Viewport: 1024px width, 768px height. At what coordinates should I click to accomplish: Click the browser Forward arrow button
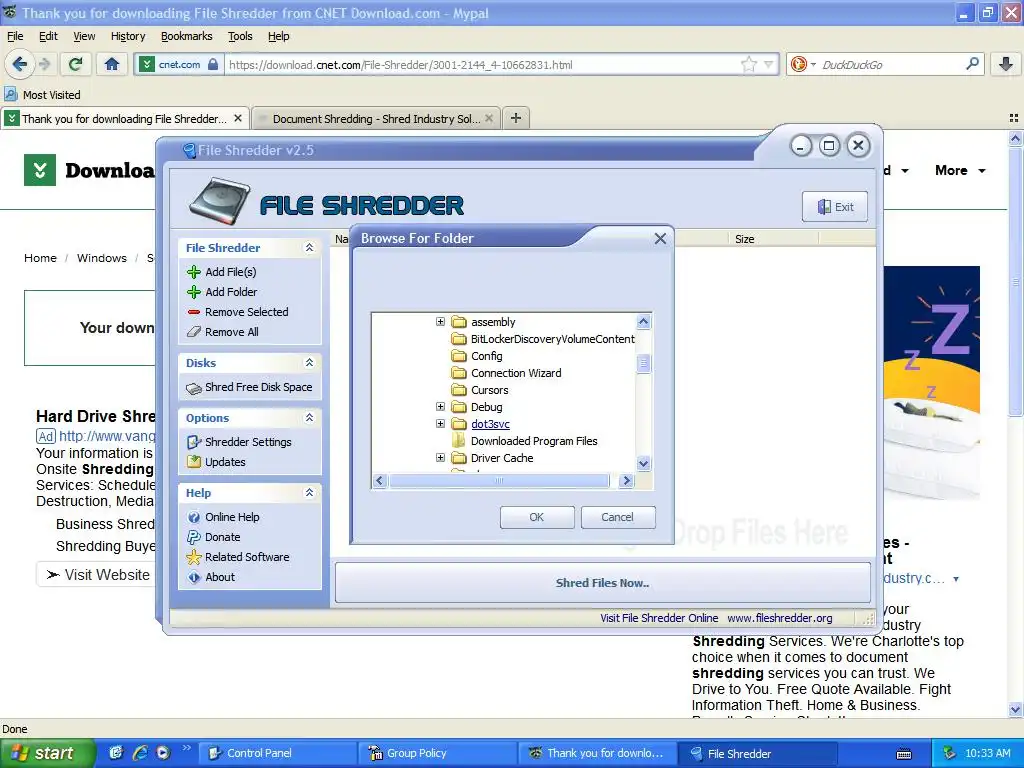coord(44,64)
